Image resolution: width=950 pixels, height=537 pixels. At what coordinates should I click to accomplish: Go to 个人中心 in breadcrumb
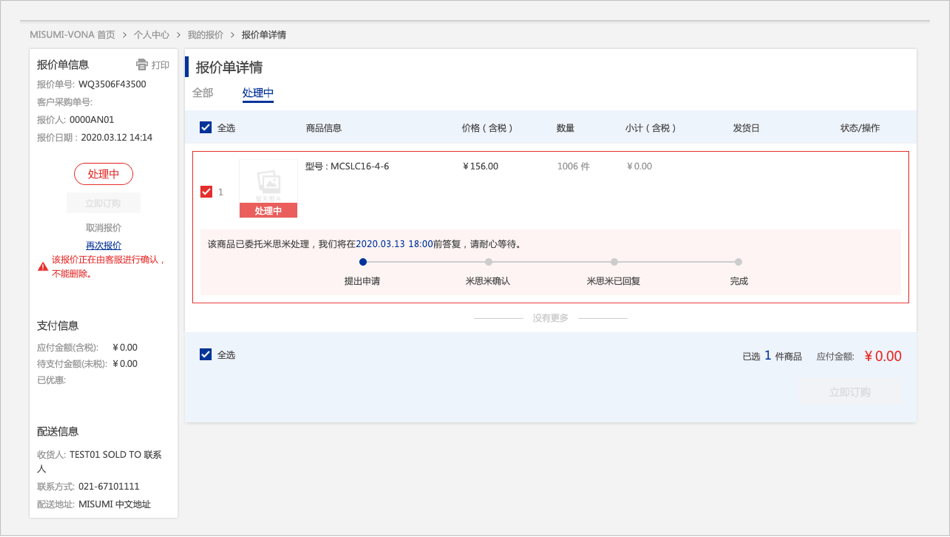151,35
